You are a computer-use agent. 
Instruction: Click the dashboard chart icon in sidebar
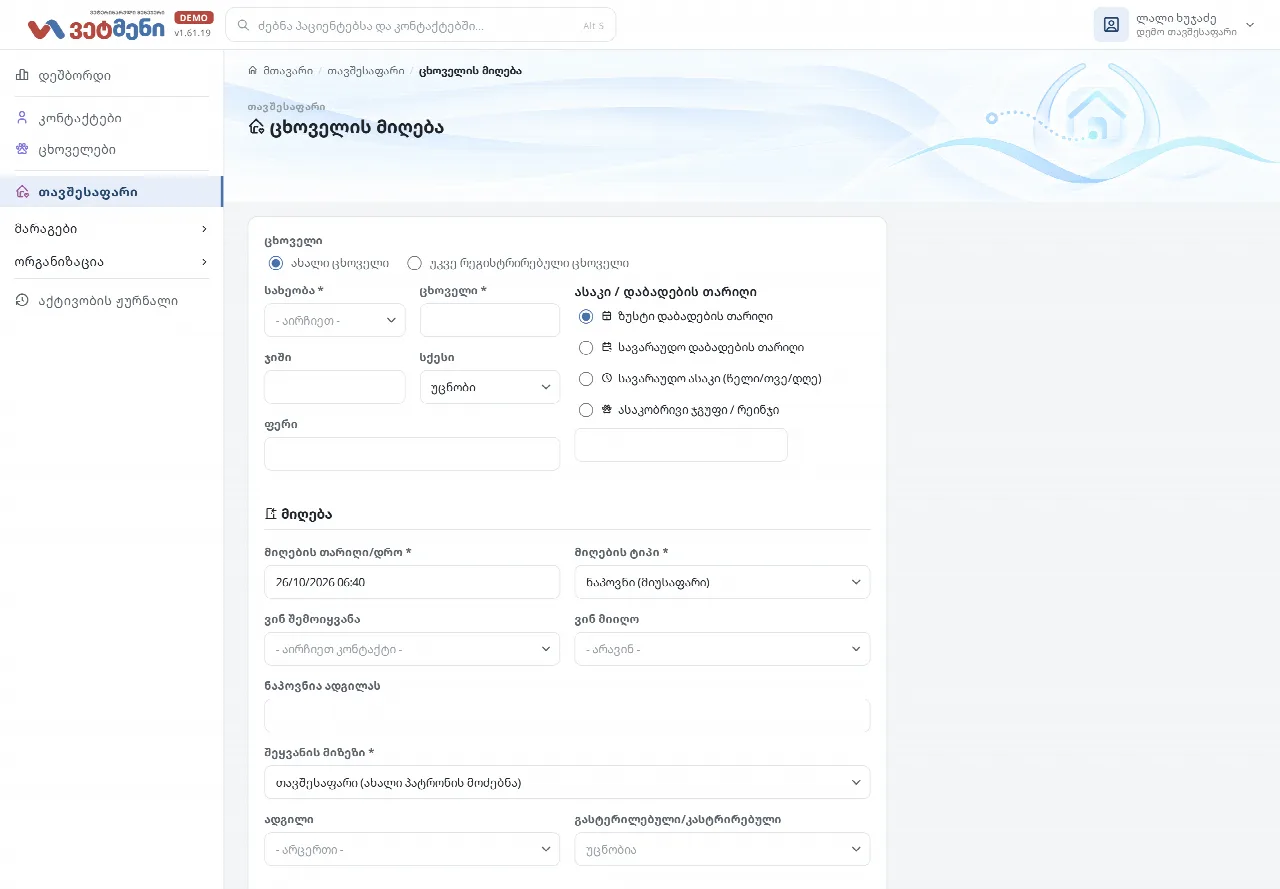tap(22, 75)
